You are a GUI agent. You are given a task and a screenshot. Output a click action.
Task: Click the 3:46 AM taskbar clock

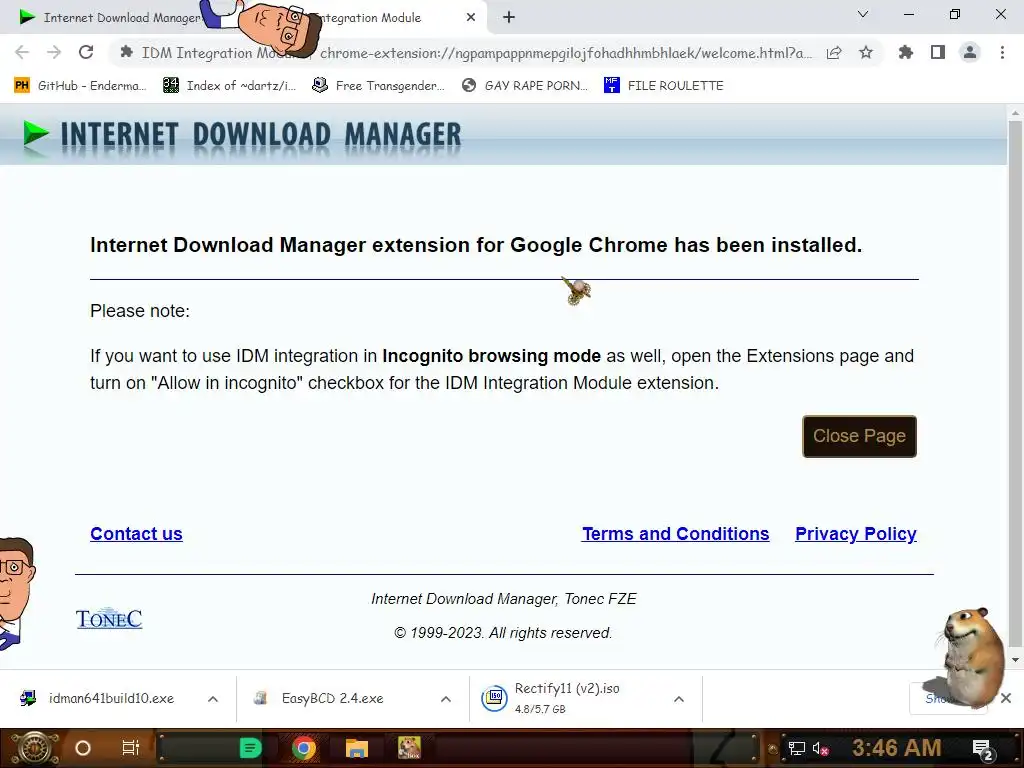896,748
